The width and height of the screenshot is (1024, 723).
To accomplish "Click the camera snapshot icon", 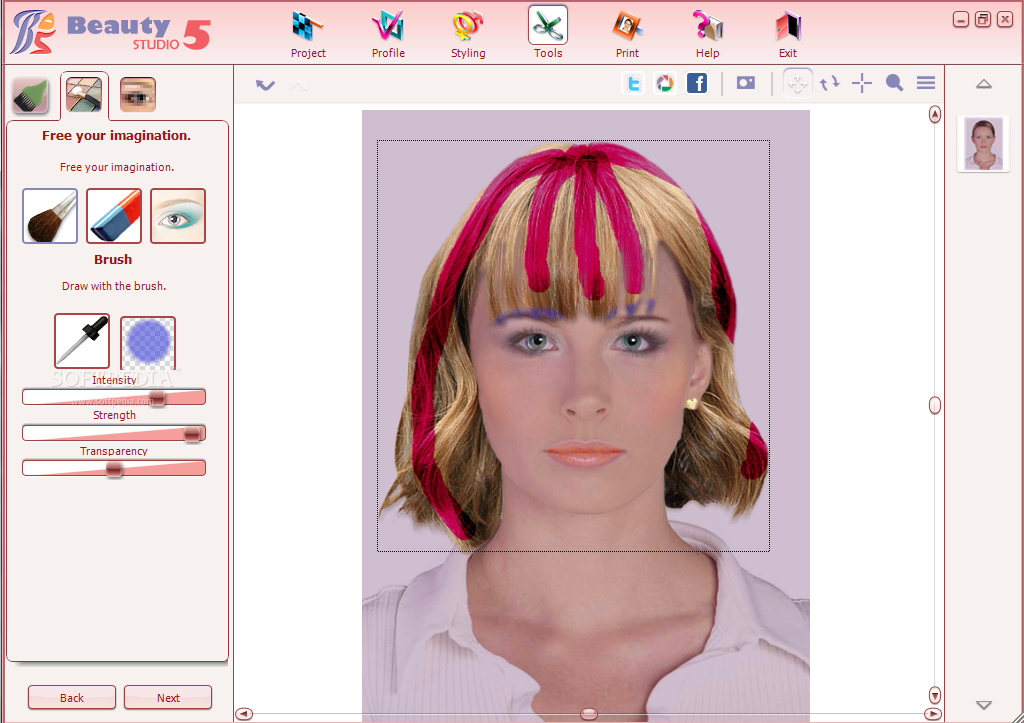I will [x=746, y=83].
